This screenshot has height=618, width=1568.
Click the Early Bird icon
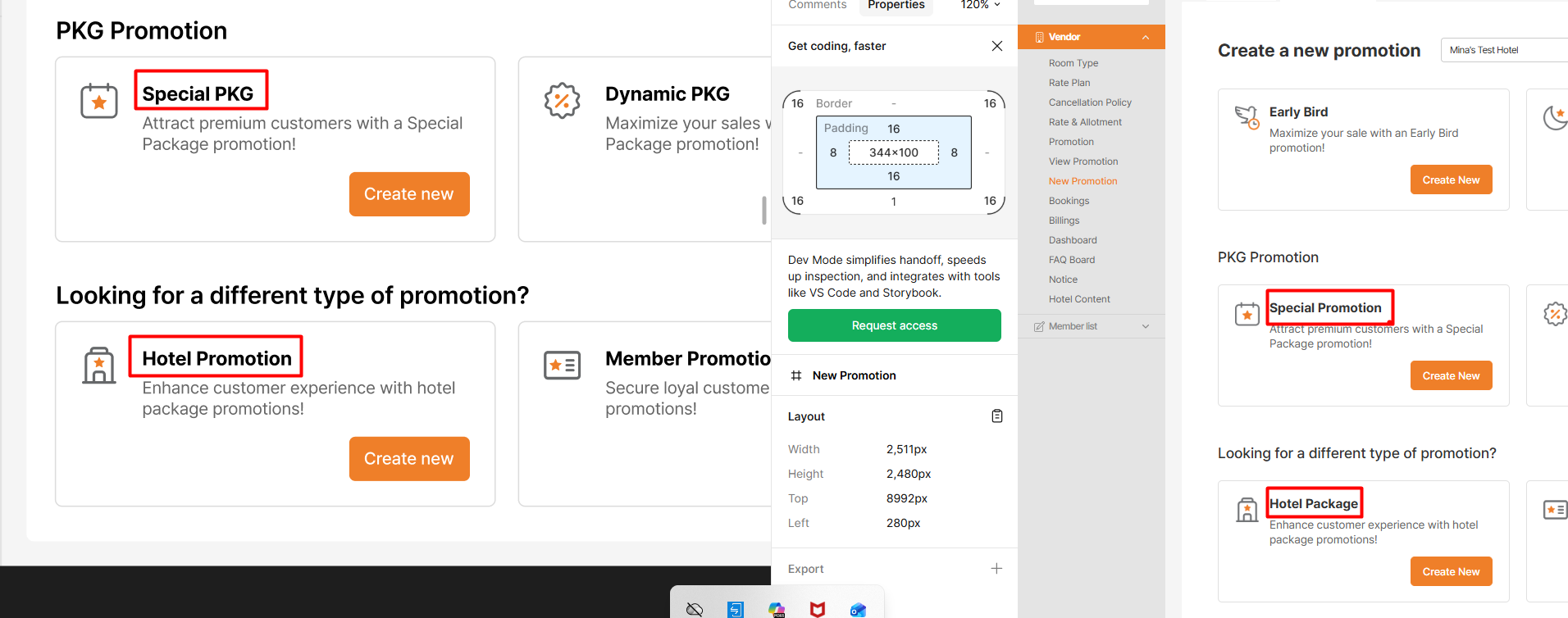point(1247,117)
